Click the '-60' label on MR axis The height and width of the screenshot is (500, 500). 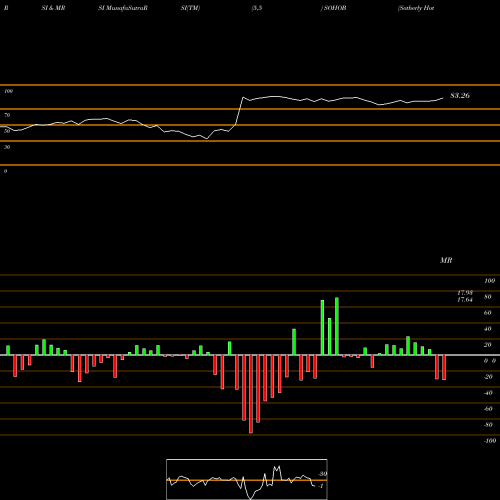488,409
